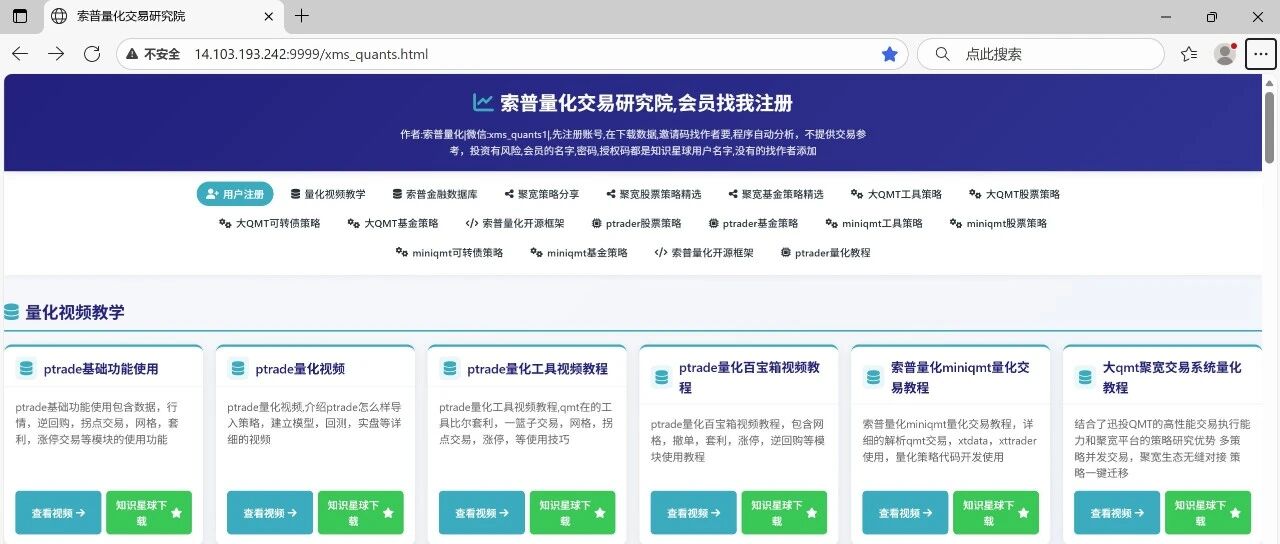Select ptrader基金策略 link

tap(753, 223)
